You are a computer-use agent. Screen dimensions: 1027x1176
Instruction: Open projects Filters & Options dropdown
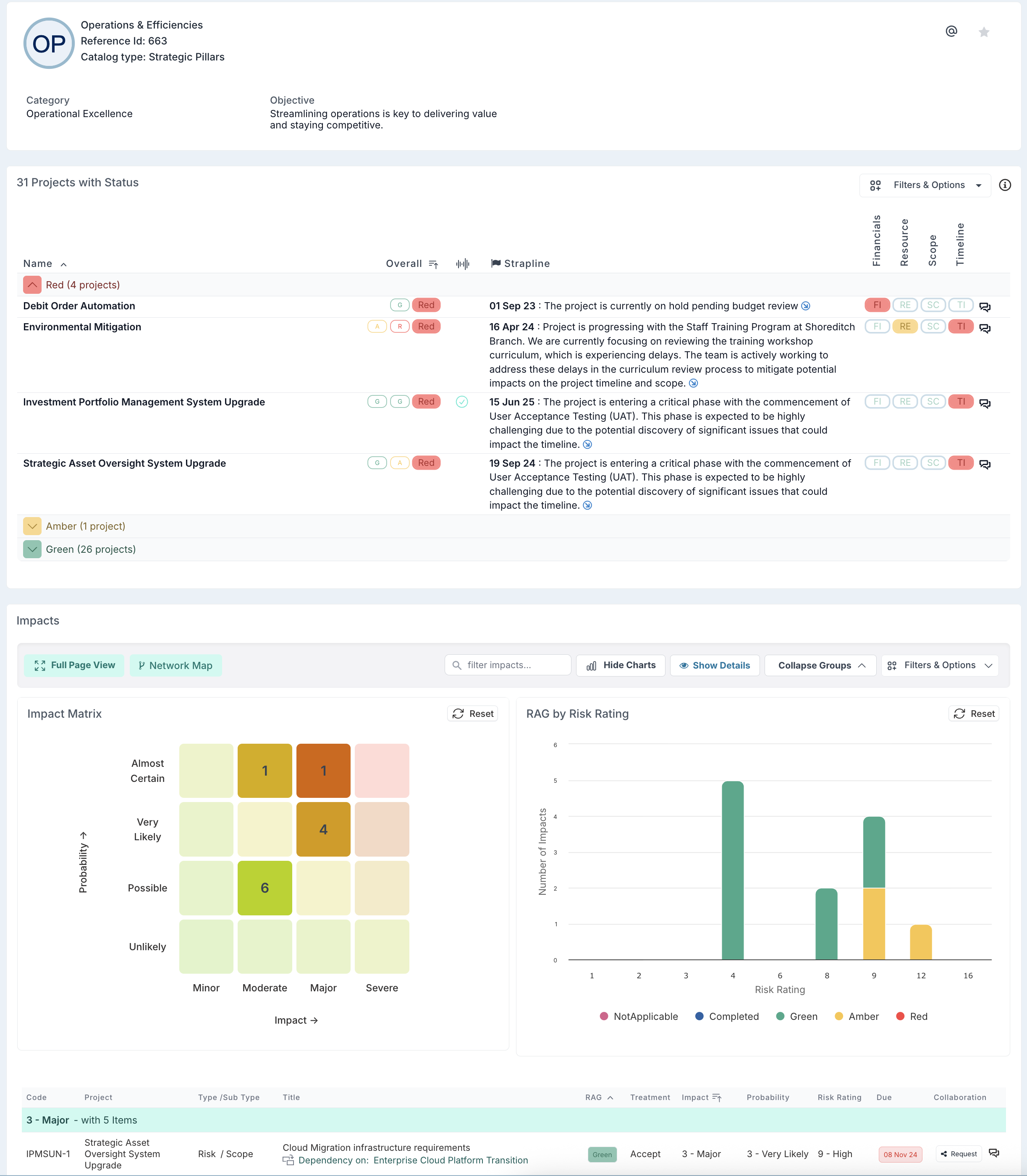point(925,185)
